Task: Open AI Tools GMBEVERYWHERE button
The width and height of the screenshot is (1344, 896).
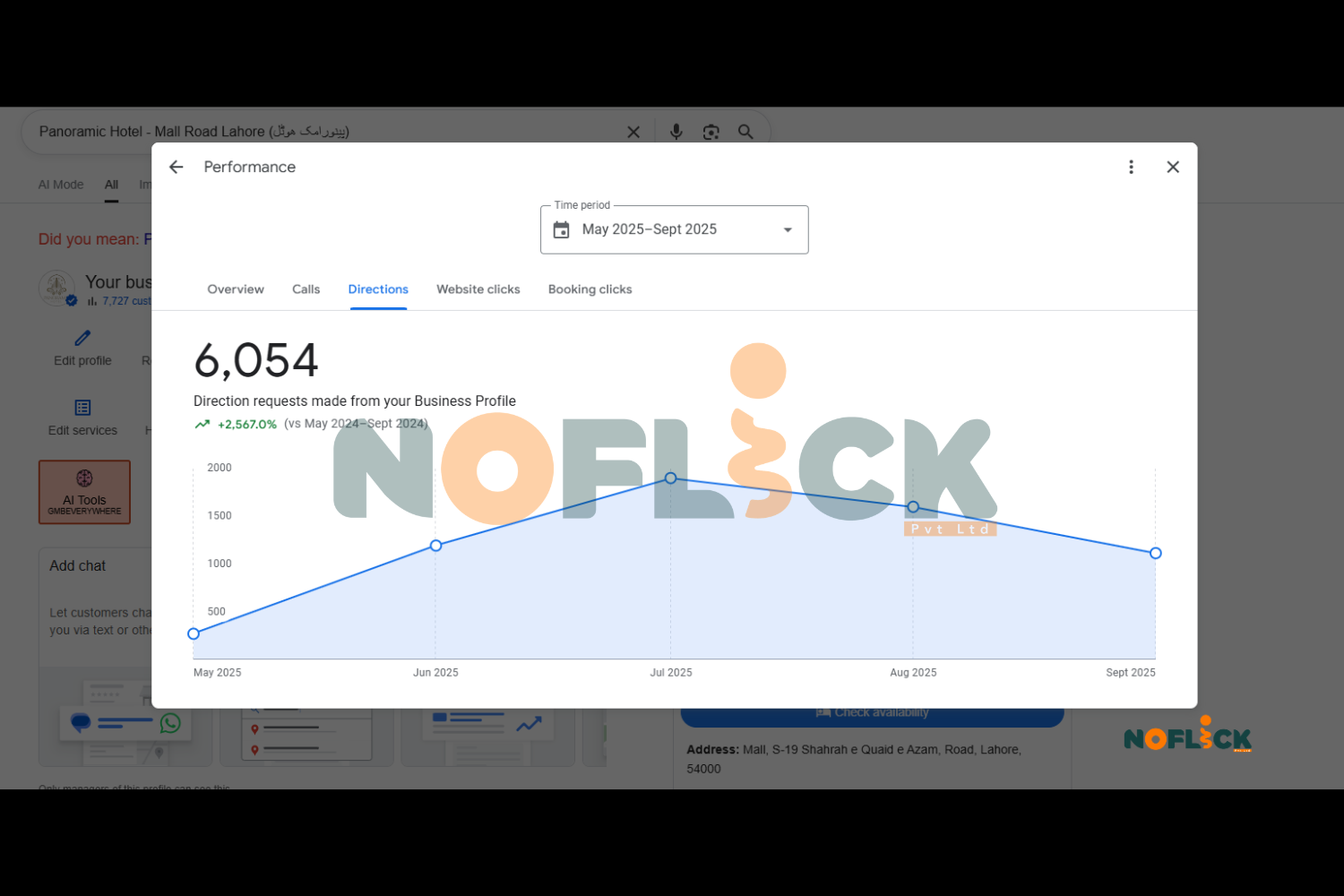Action: pyautogui.click(x=84, y=492)
